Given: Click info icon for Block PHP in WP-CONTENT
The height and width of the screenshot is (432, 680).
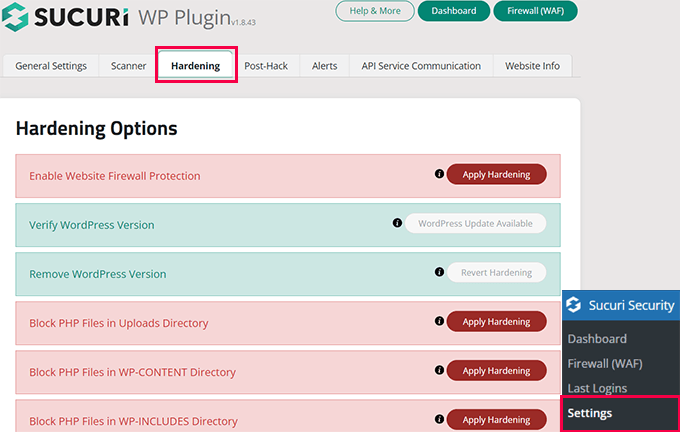Looking at the screenshot, I should (x=439, y=370).
